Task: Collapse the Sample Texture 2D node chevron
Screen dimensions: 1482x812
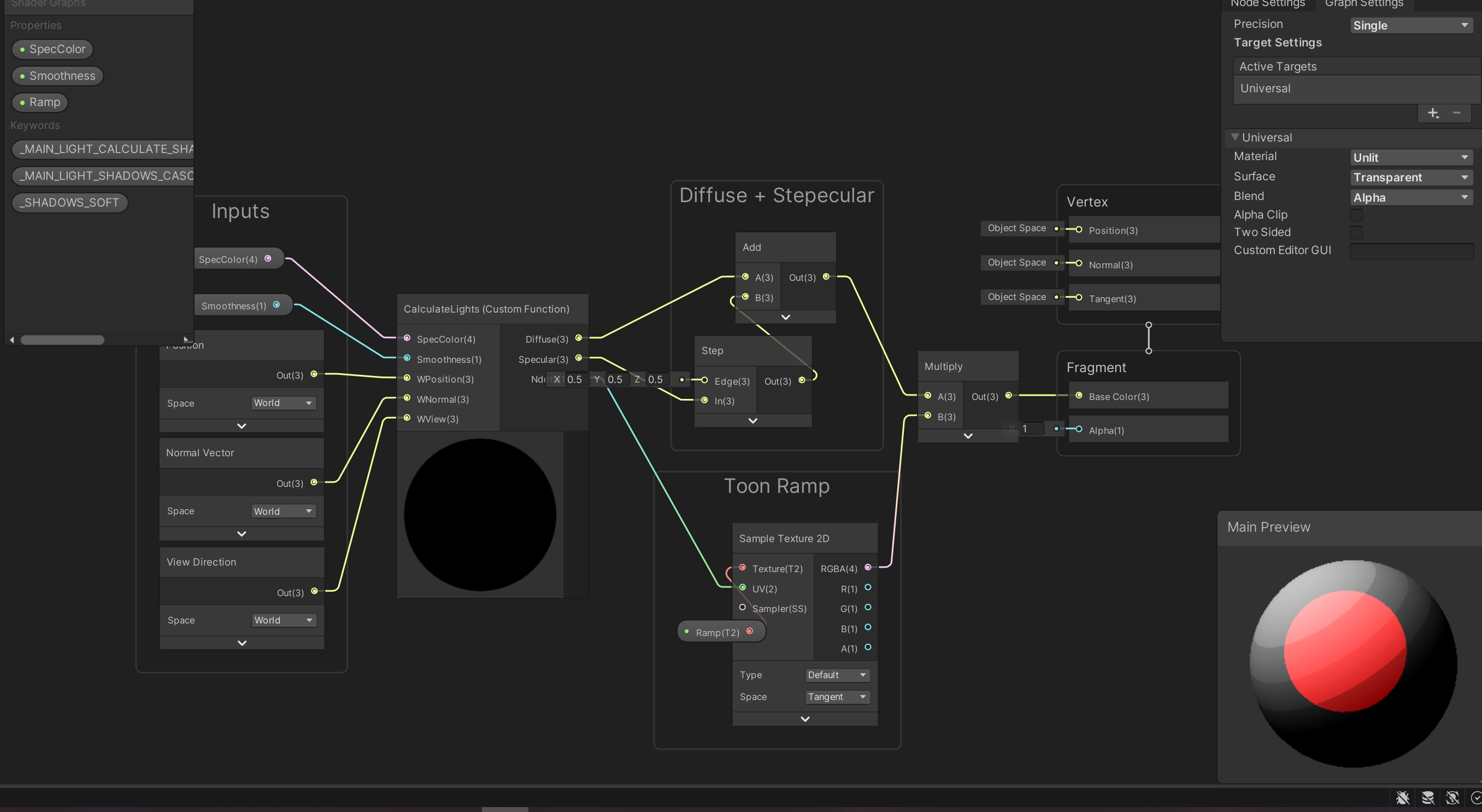Action: point(805,719)
